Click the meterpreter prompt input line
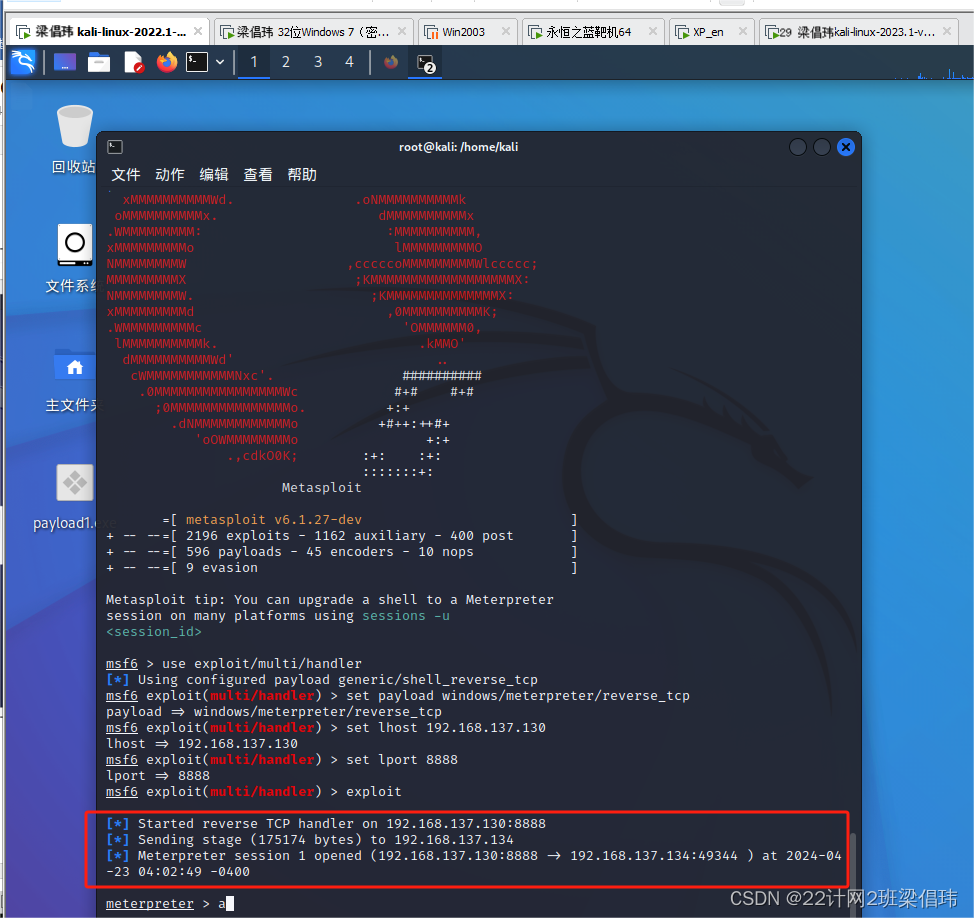This screenshot has height=918, width=974. click(x=170, y=903)
